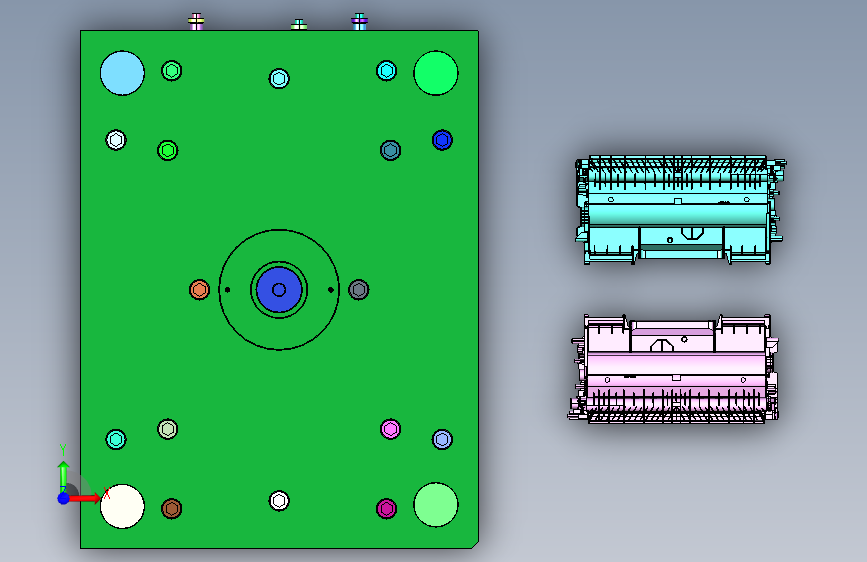Click the orange hex bolt beside locating ring

point(200,289)
